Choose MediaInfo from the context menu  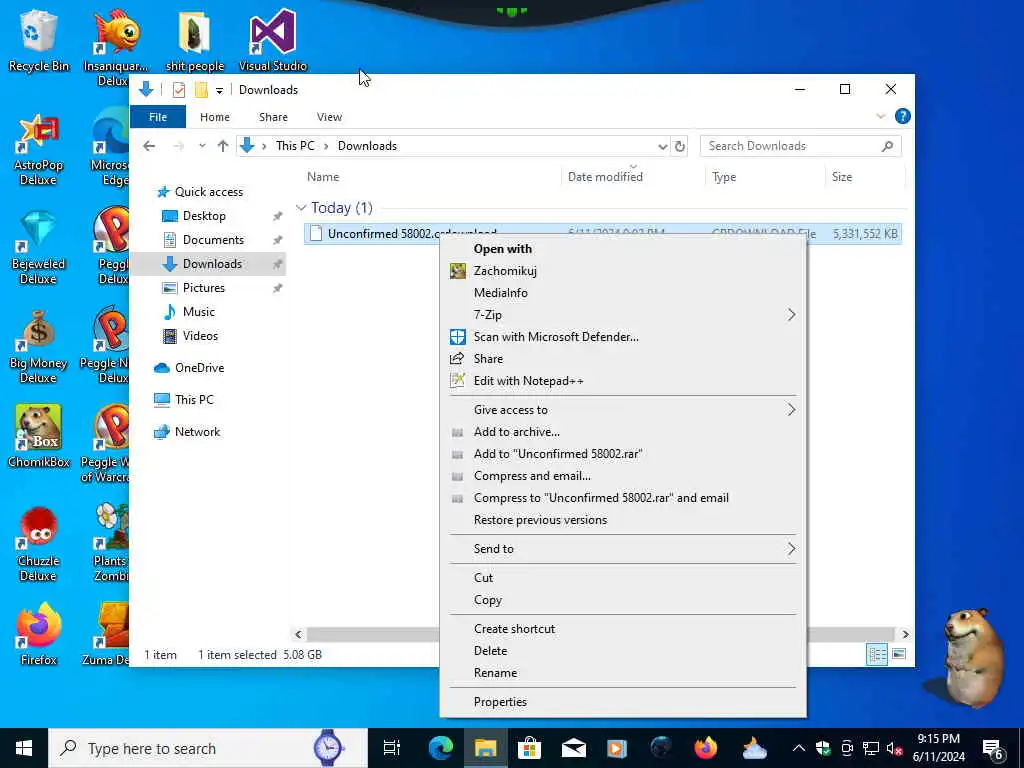pos(622,293)
